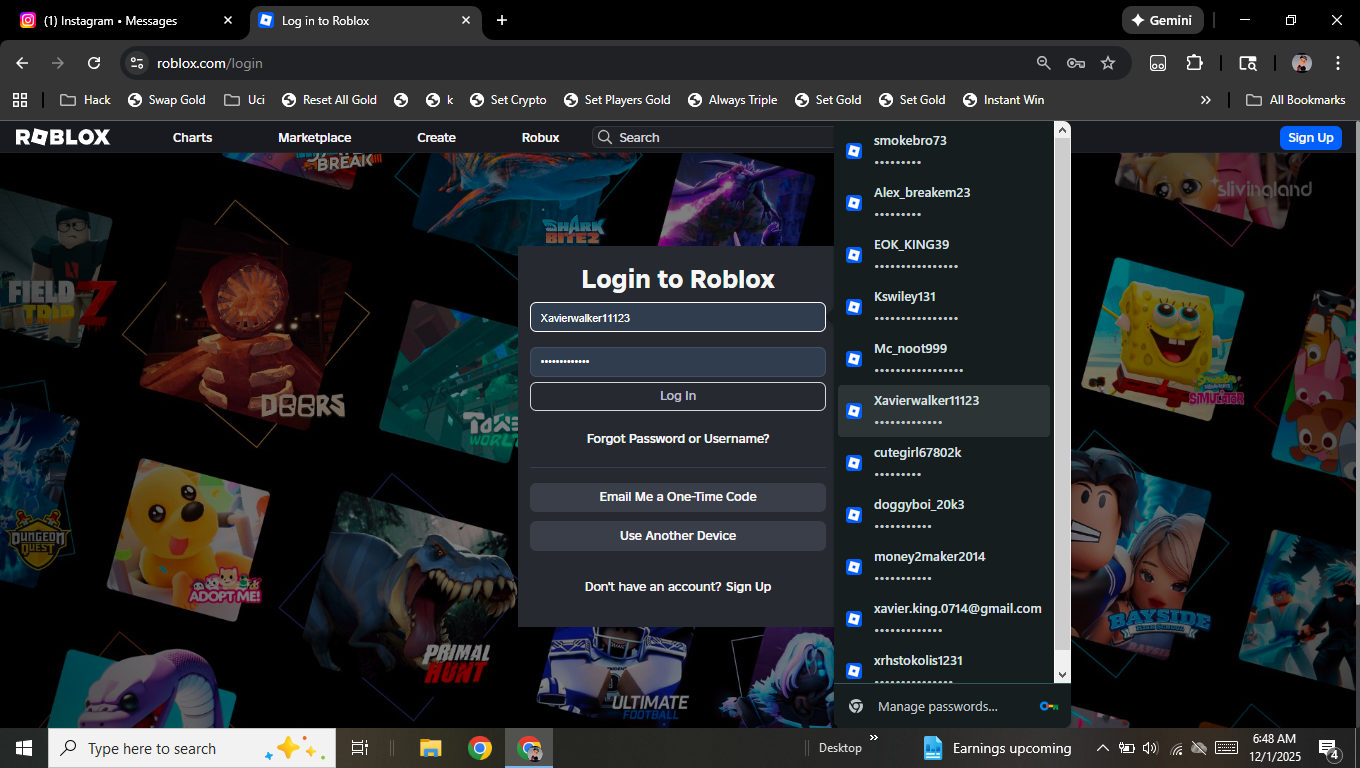The width and height of the screenshot is (1360, 768).
Task: Switch to the Instagram Messages tab
Action: 126,20
